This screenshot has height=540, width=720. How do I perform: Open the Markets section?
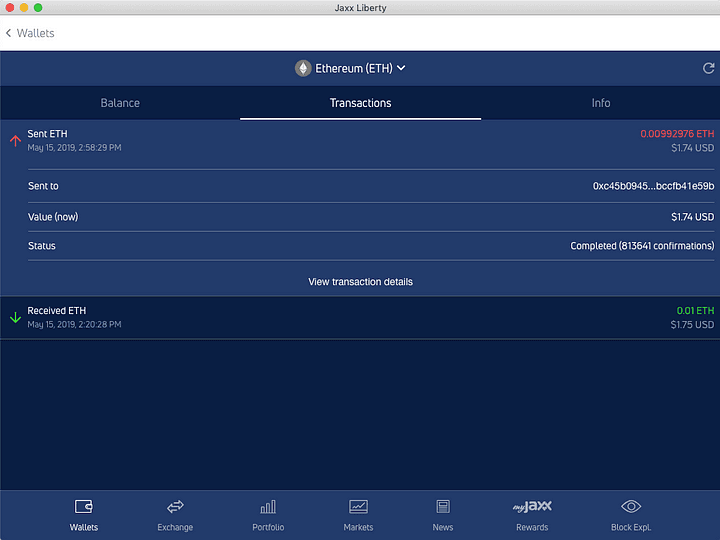point(358,515)
